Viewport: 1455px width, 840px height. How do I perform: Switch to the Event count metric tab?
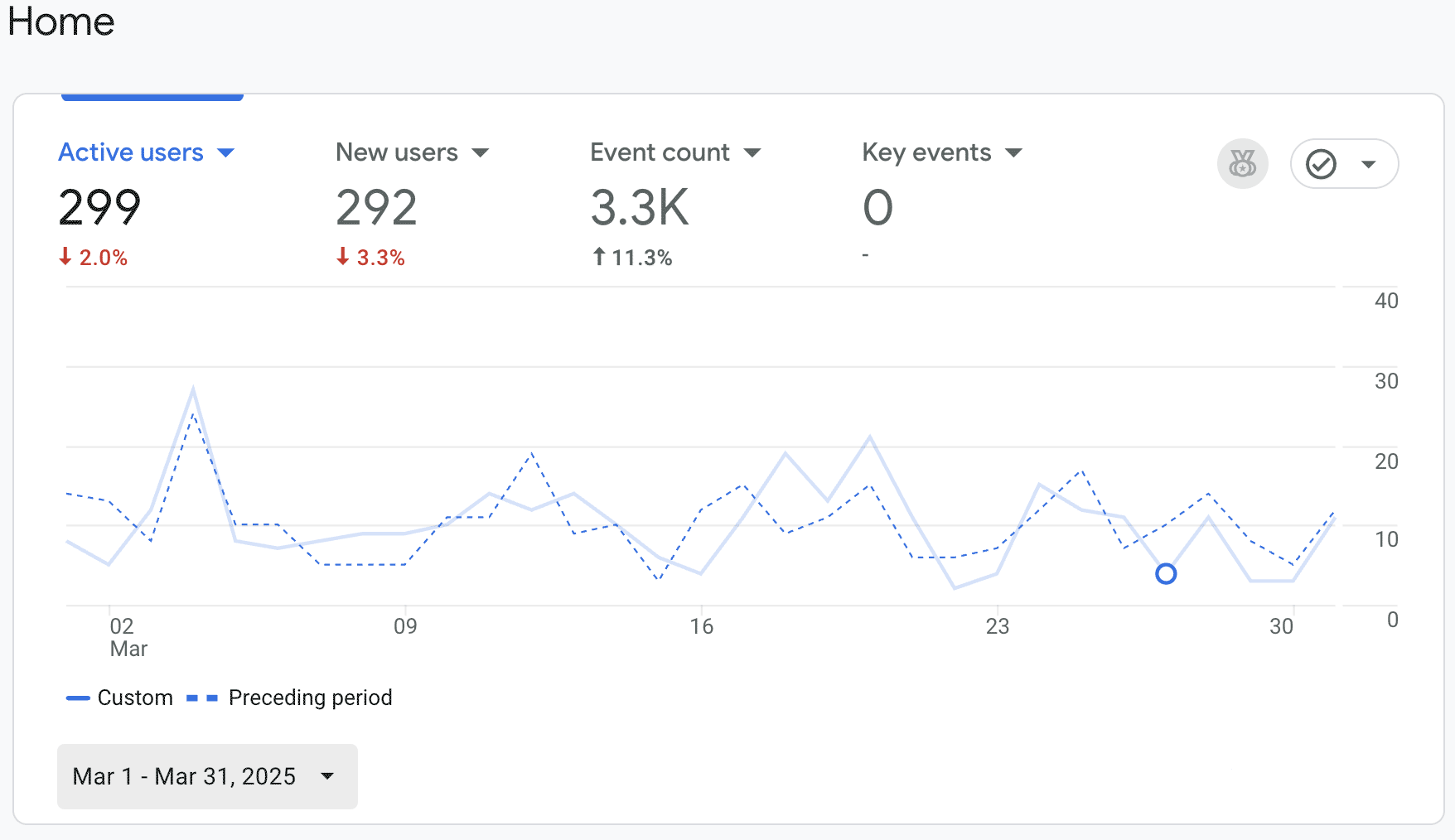click(x=660, y=152)
